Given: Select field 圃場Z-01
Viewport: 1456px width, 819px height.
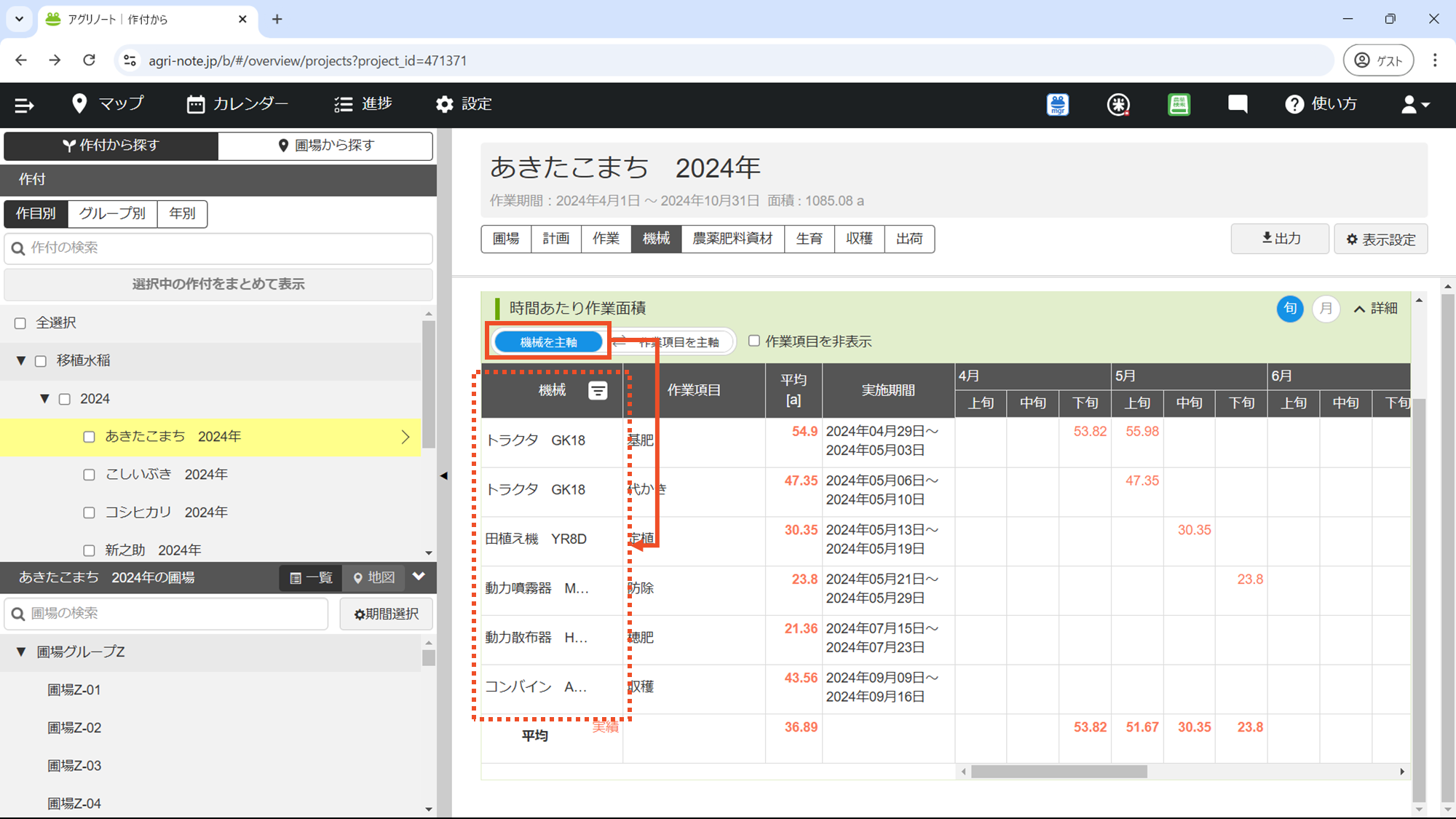Looking at the screenshot, I should click(74, 690).
